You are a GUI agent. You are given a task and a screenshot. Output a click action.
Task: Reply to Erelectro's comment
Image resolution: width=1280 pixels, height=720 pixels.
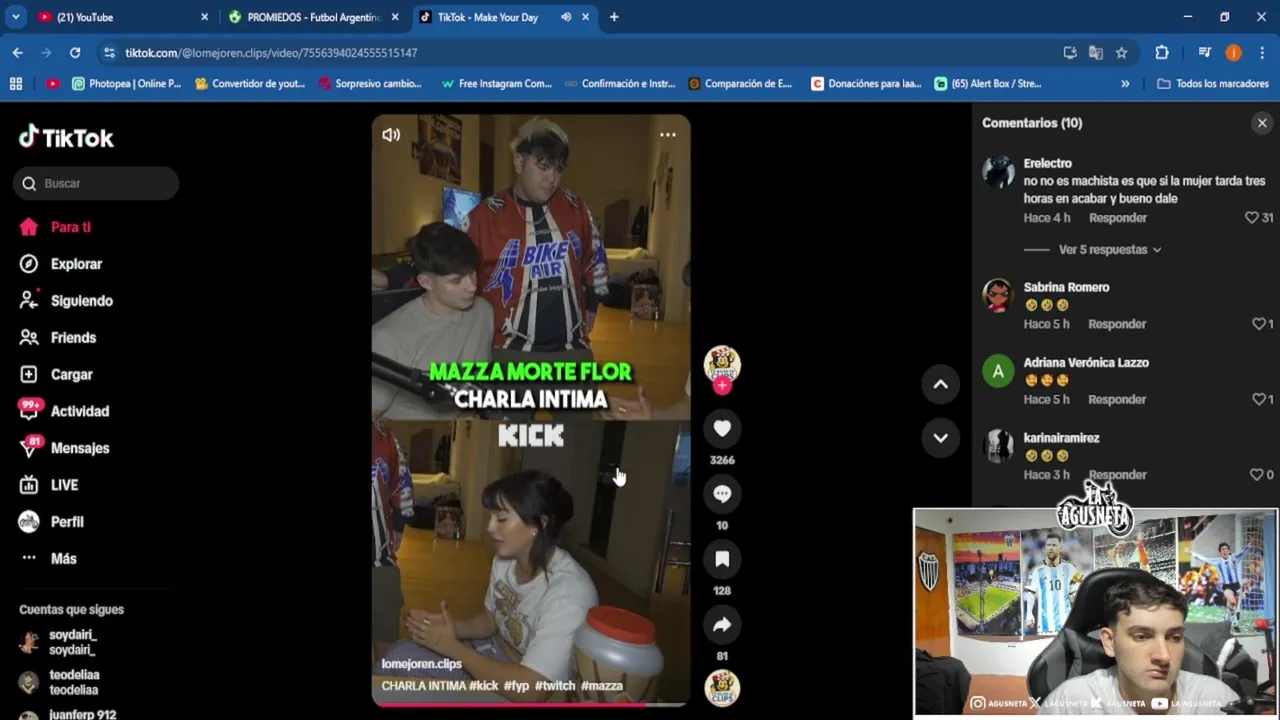tap(1118, 218)
